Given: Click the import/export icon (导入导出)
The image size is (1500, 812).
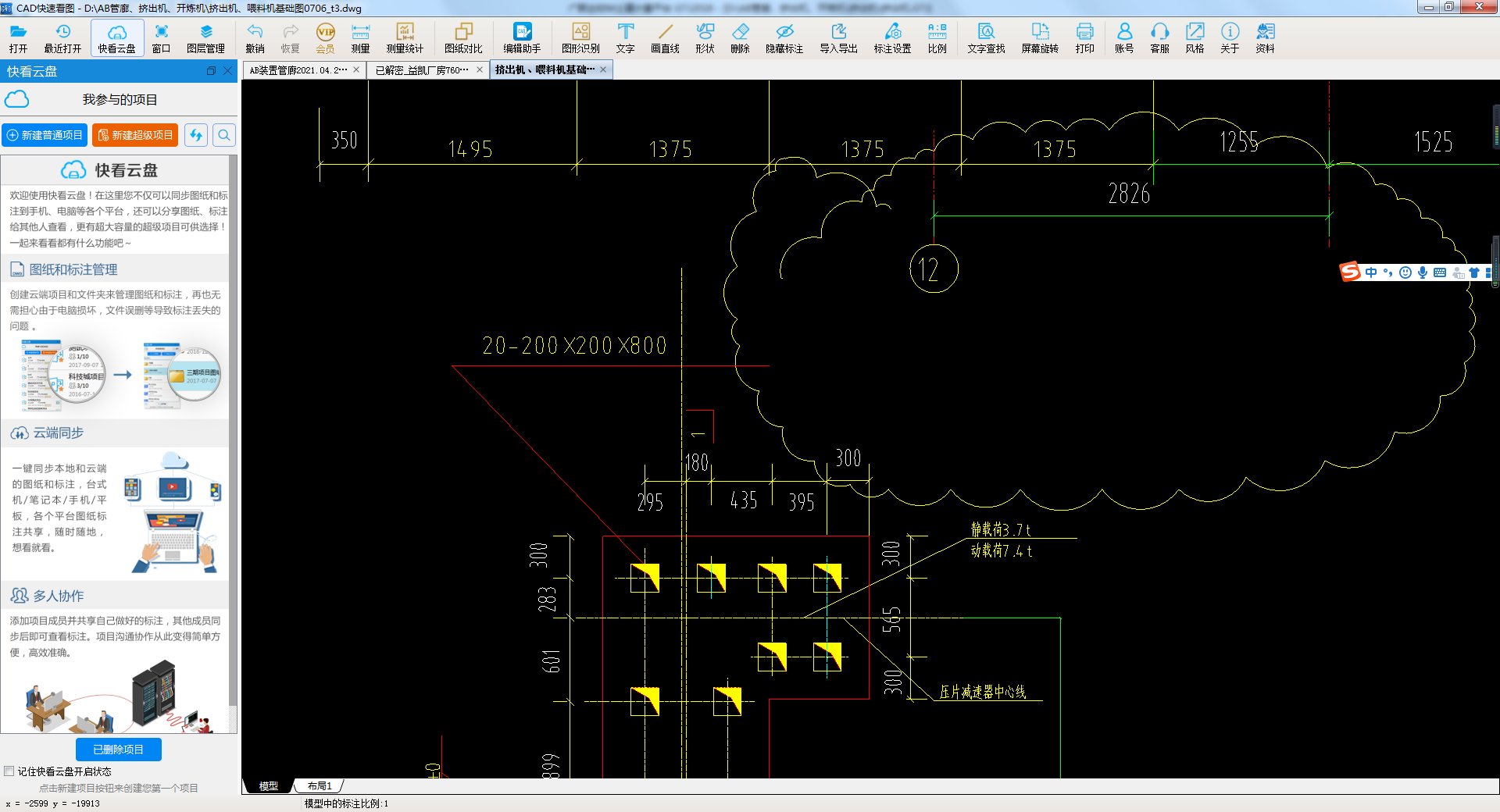Looking at the screenshot, I should tap(838, 37).
